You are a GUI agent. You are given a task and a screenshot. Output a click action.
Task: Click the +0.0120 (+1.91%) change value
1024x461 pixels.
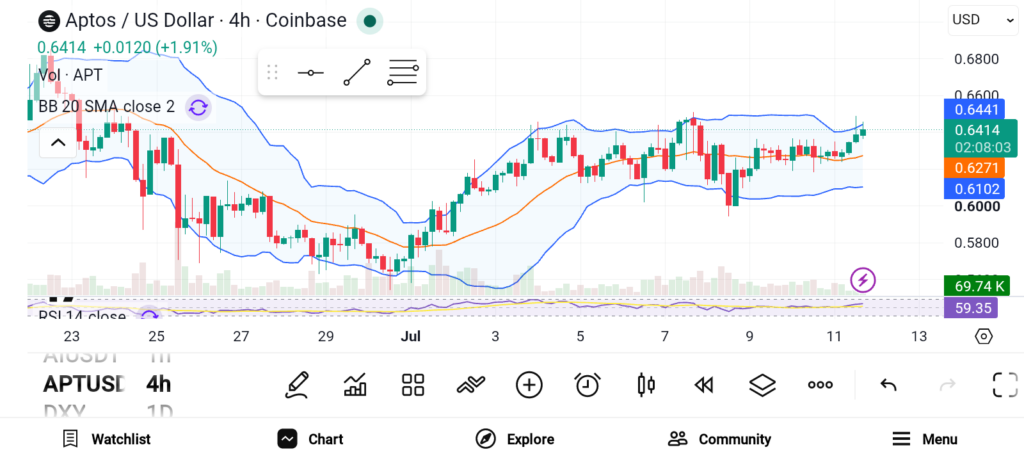click(155, 48)
